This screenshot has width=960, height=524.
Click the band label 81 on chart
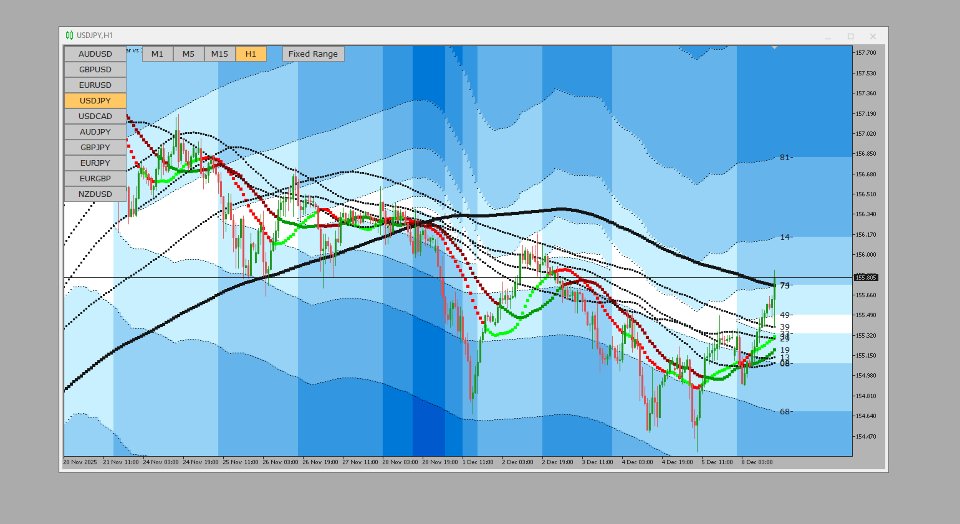pos(785,157)
